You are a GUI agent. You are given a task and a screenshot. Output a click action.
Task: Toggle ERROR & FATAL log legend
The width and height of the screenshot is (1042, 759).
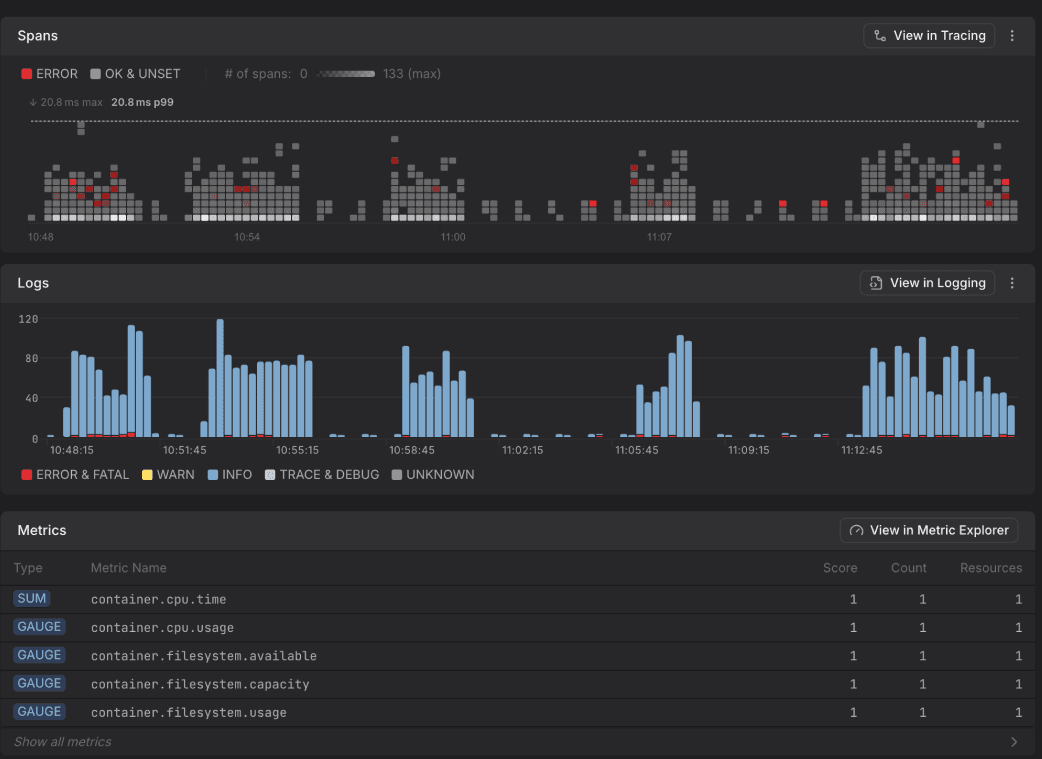click(75, 475)
